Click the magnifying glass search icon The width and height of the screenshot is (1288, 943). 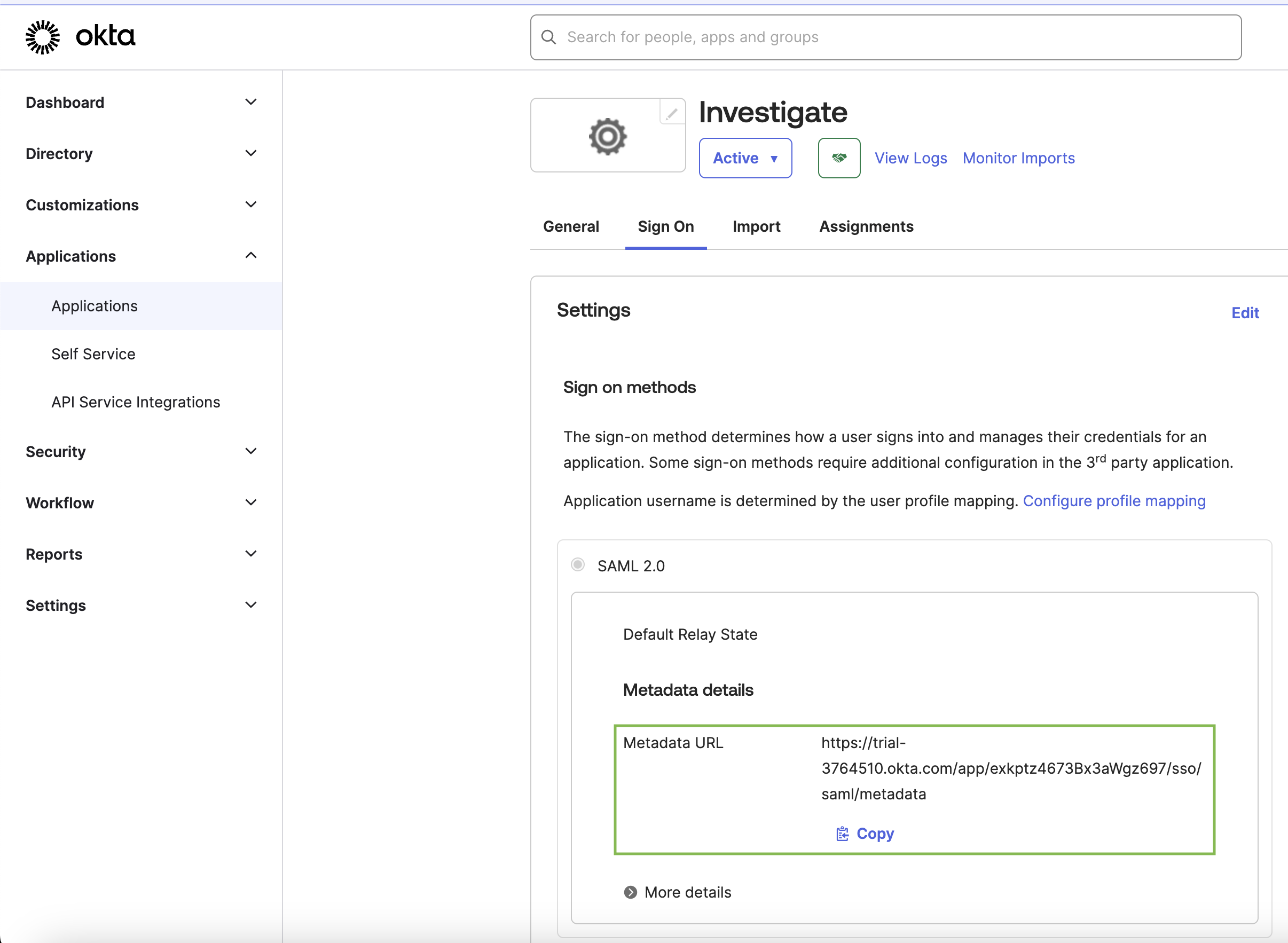point(548,36)
